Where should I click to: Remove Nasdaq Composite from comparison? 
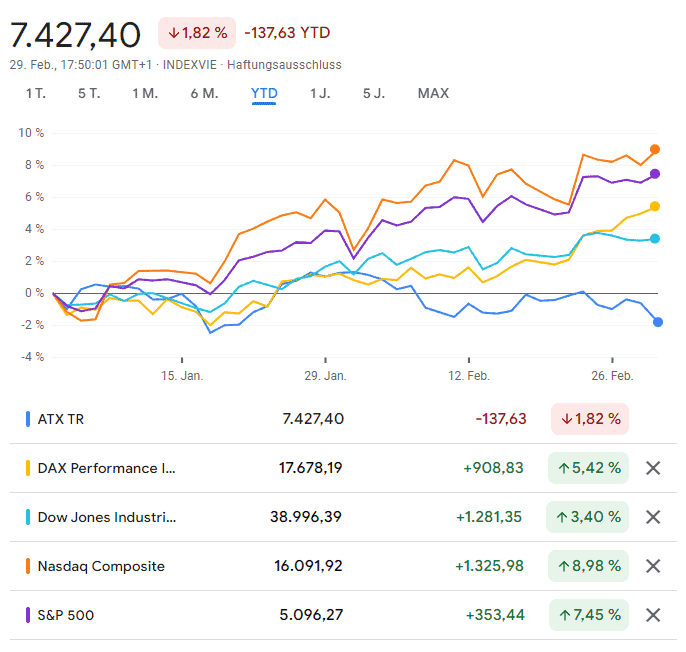tap(653, 566)
